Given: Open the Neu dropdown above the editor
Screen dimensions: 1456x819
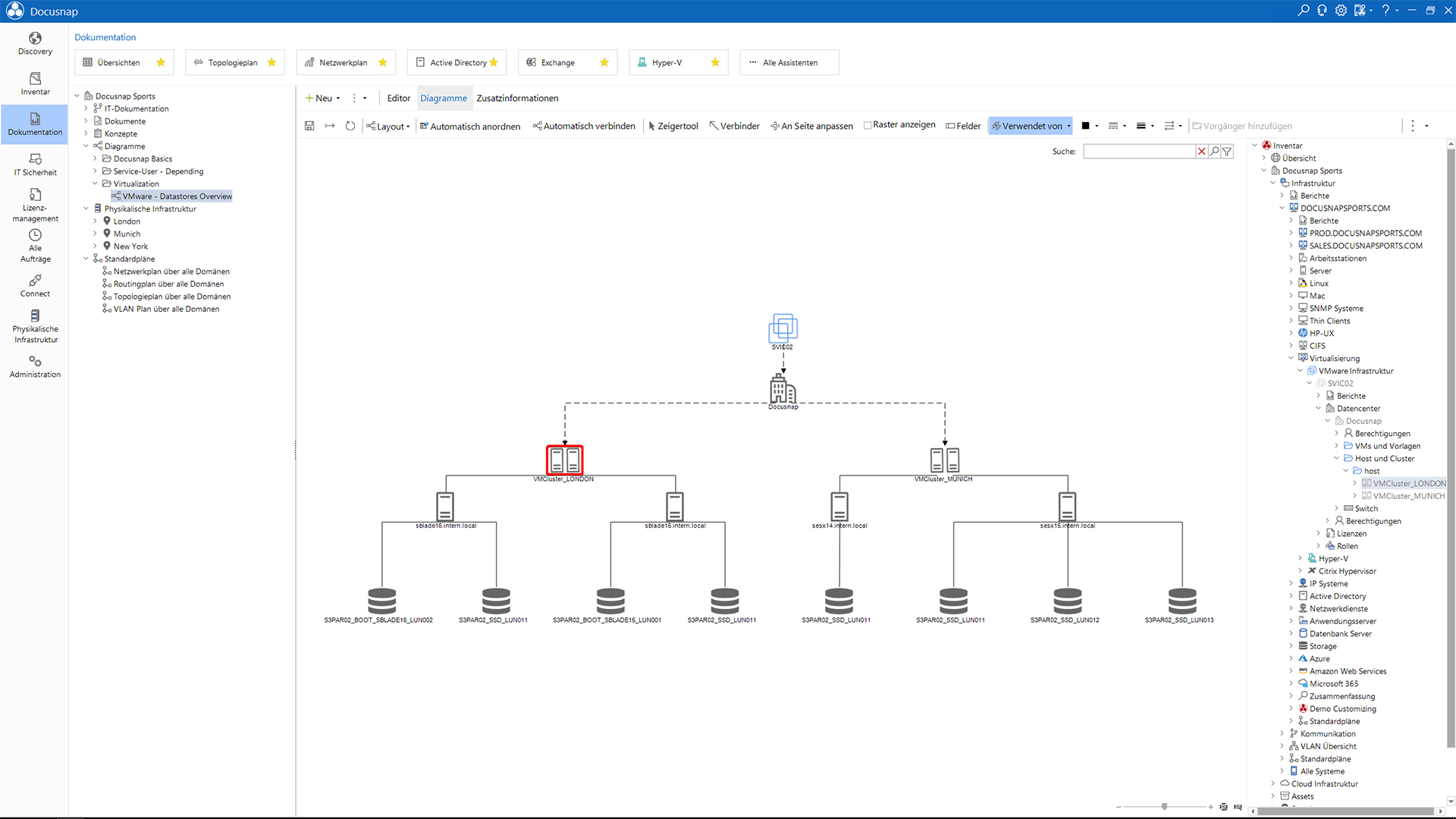Looking at the screenshot, I should pyautogui.click(x=322, y=98).
